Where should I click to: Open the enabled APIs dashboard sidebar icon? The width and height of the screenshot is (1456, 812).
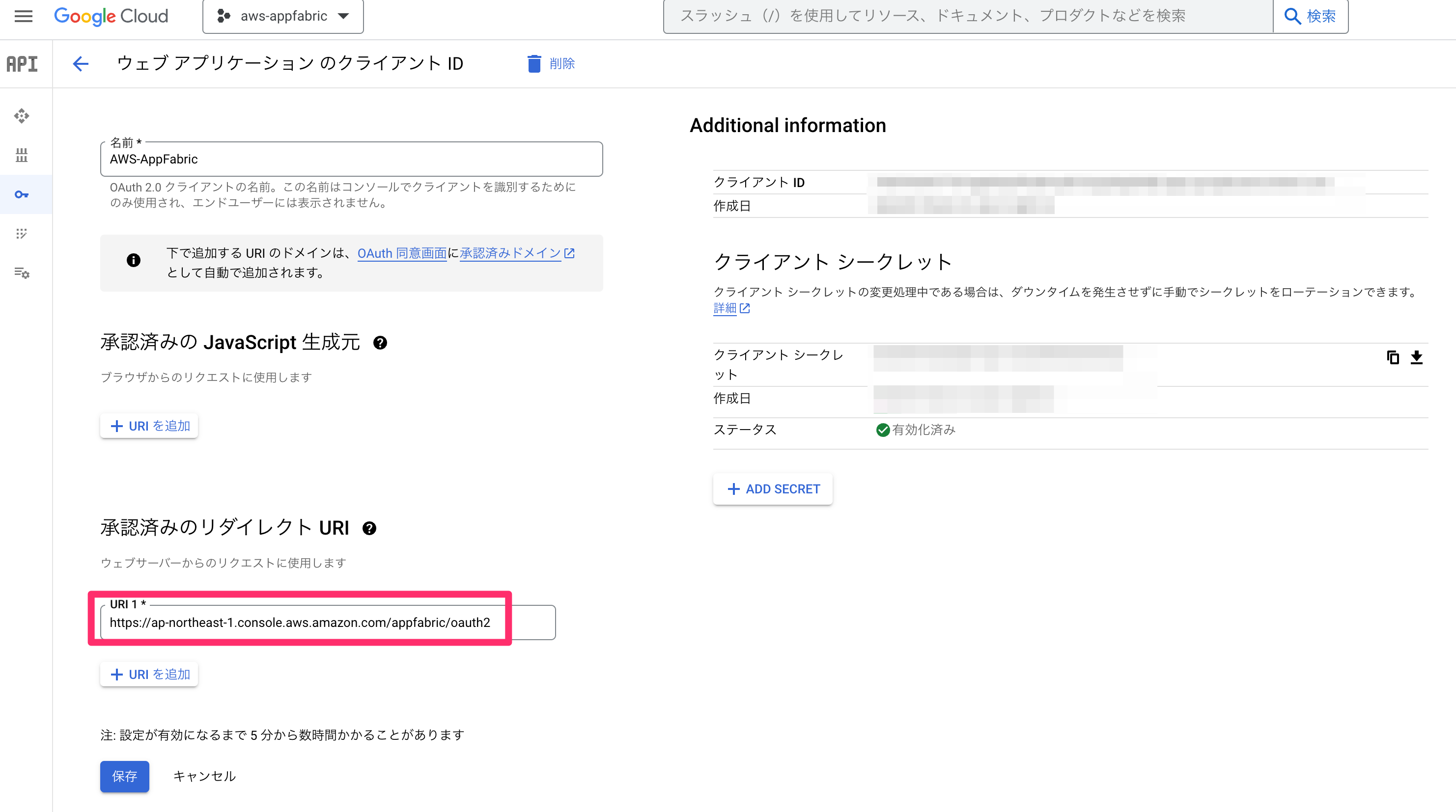coord(22,116)
